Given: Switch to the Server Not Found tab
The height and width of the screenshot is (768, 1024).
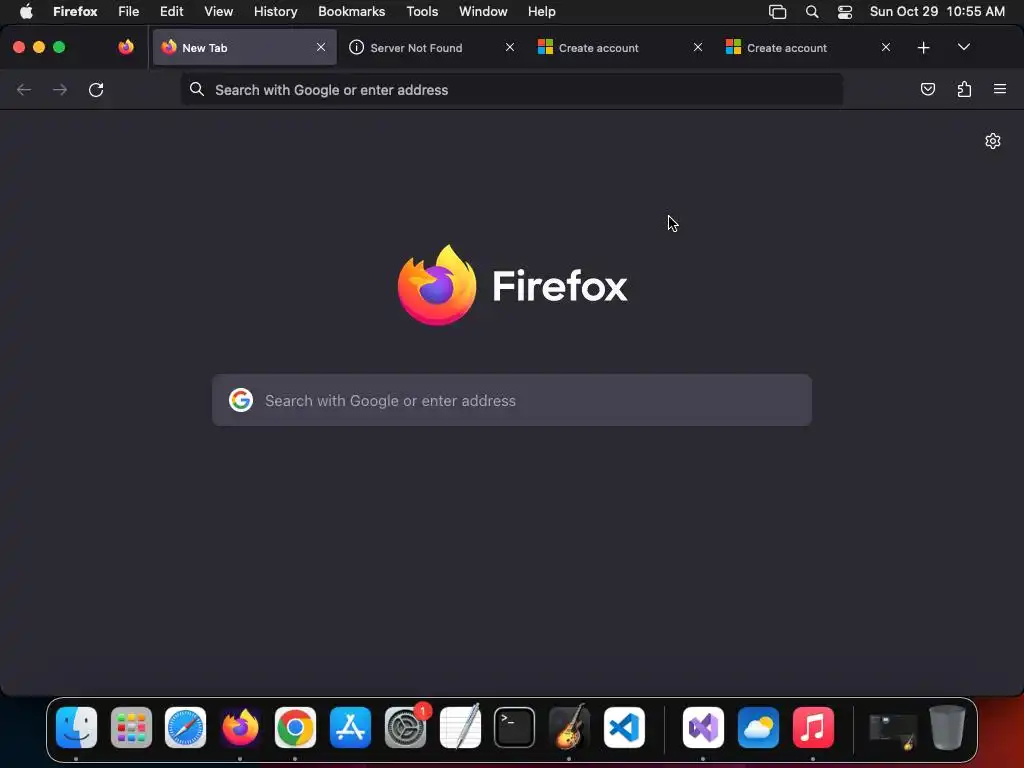Looking at the screenshot, I should point(432,47).
